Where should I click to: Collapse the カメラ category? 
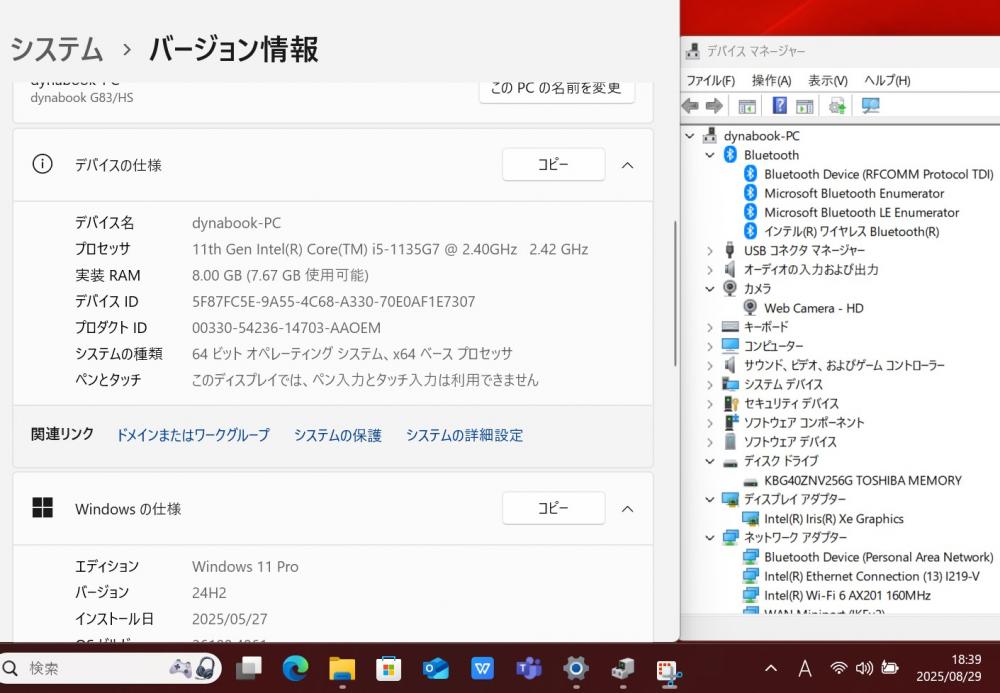click(x=710, y=289)
